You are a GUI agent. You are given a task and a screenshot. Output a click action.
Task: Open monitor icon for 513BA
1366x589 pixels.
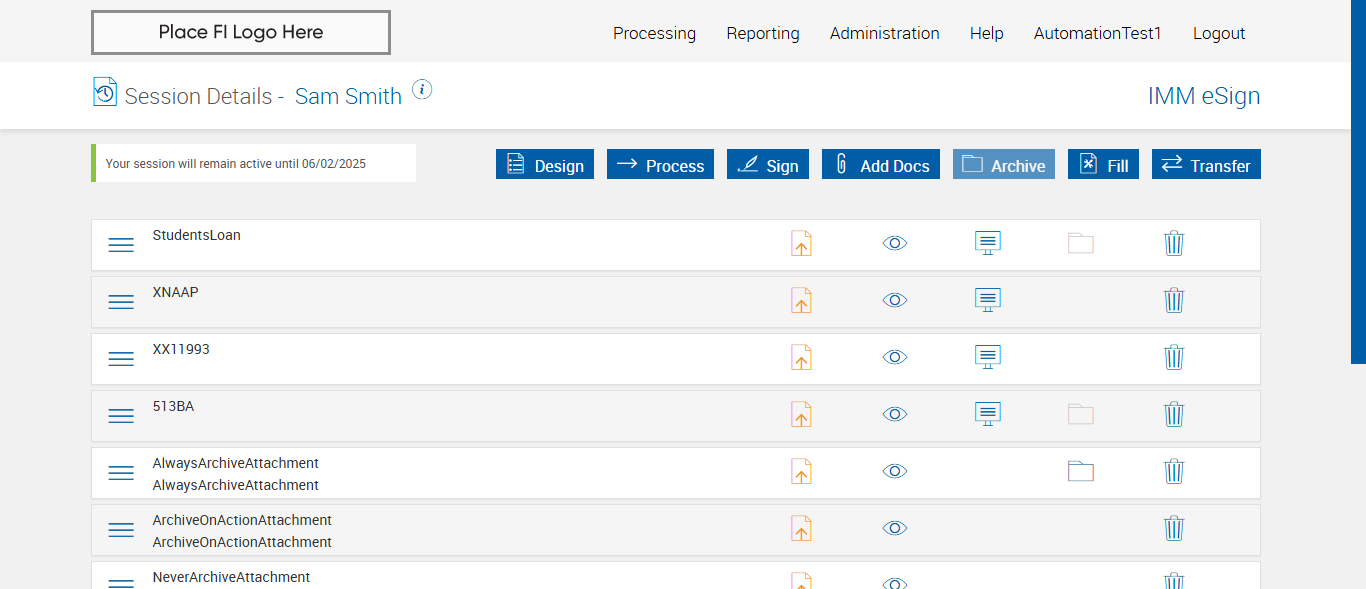[988, 414]
